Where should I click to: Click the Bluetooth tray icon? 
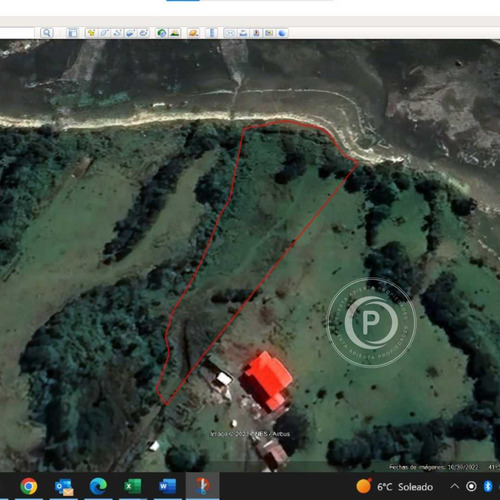point(488,486)
